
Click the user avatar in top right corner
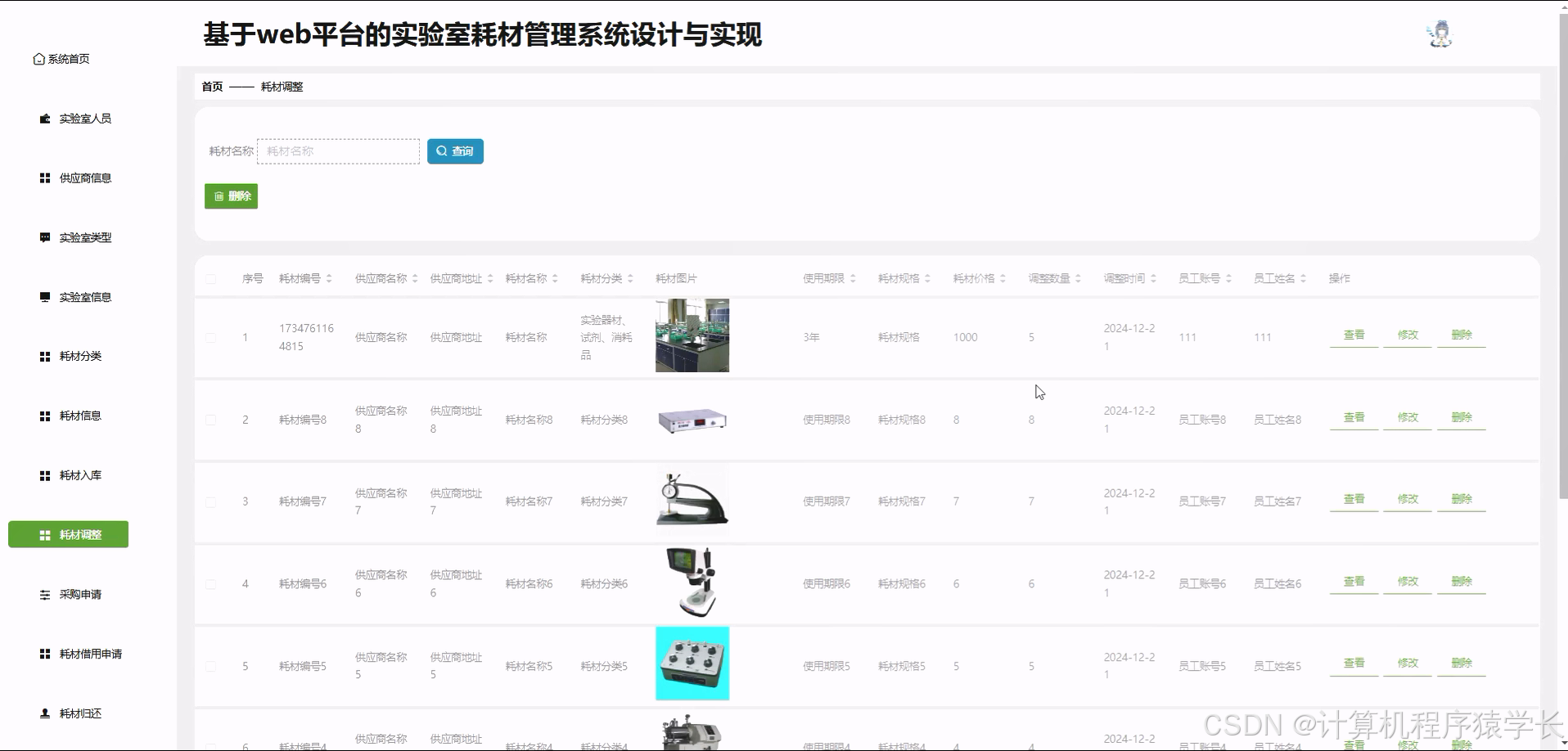pyautogui.click(x=1439, y=34)
